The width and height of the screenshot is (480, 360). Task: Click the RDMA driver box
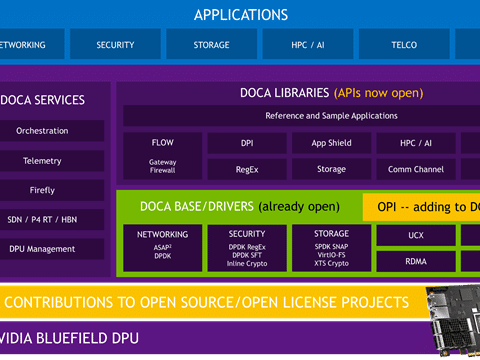416,261
